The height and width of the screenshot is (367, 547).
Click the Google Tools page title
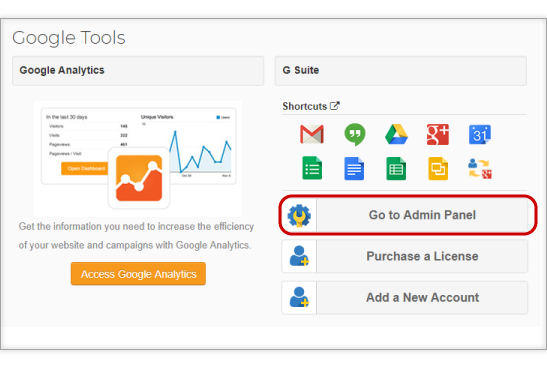69,38
